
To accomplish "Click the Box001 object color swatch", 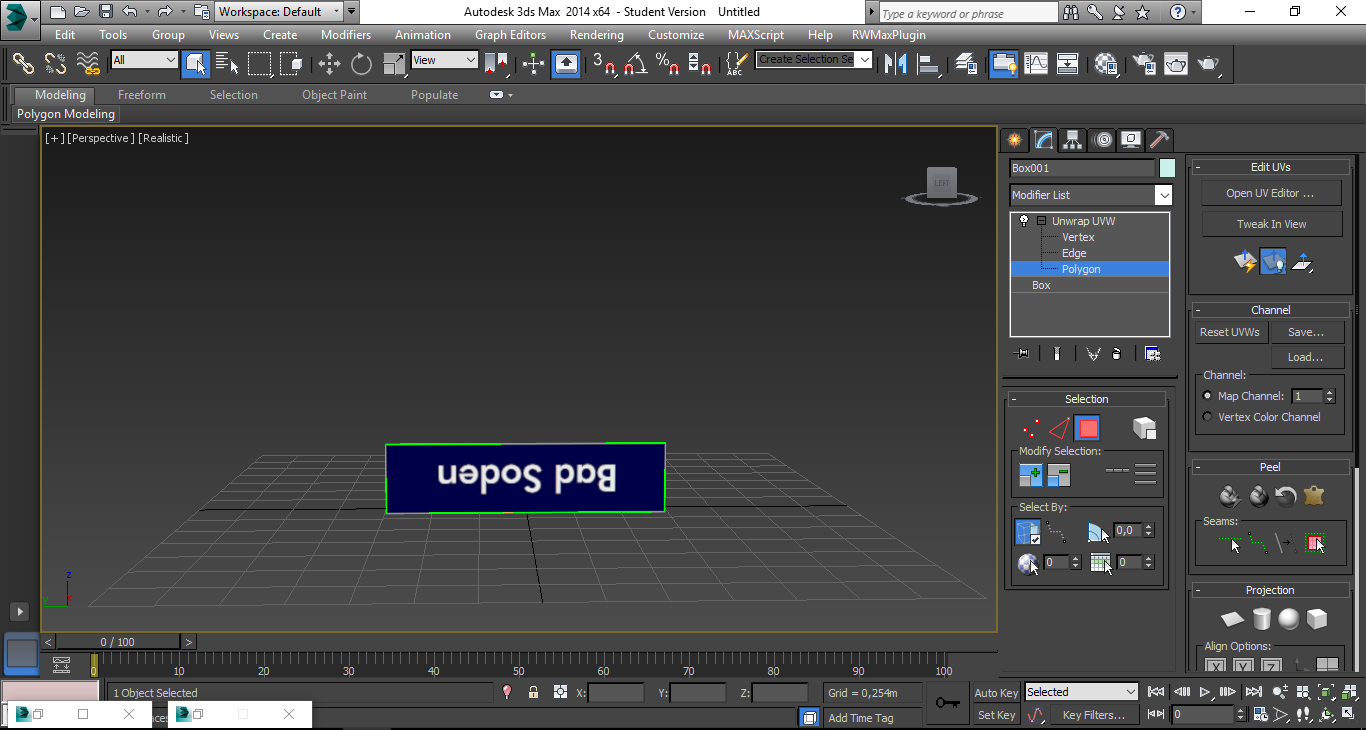I will 1167,168.
